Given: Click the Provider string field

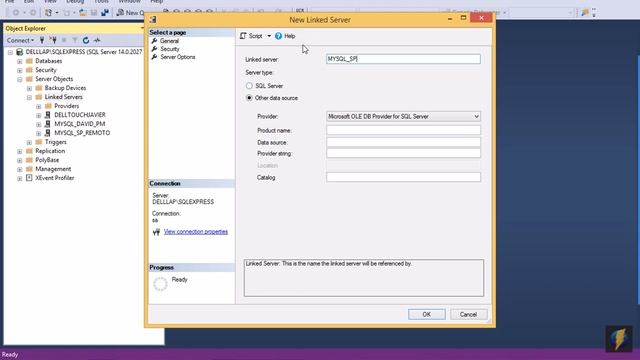Looking at the screenshot, I should (403, 153).
